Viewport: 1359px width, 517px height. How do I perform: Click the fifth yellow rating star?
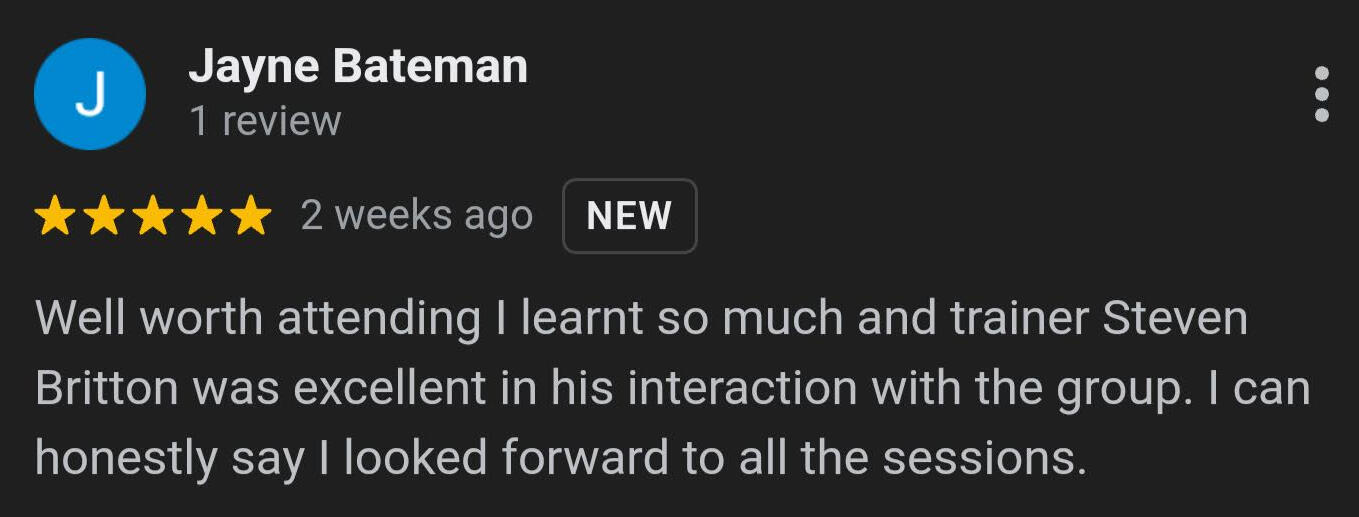tap(250, 216)
